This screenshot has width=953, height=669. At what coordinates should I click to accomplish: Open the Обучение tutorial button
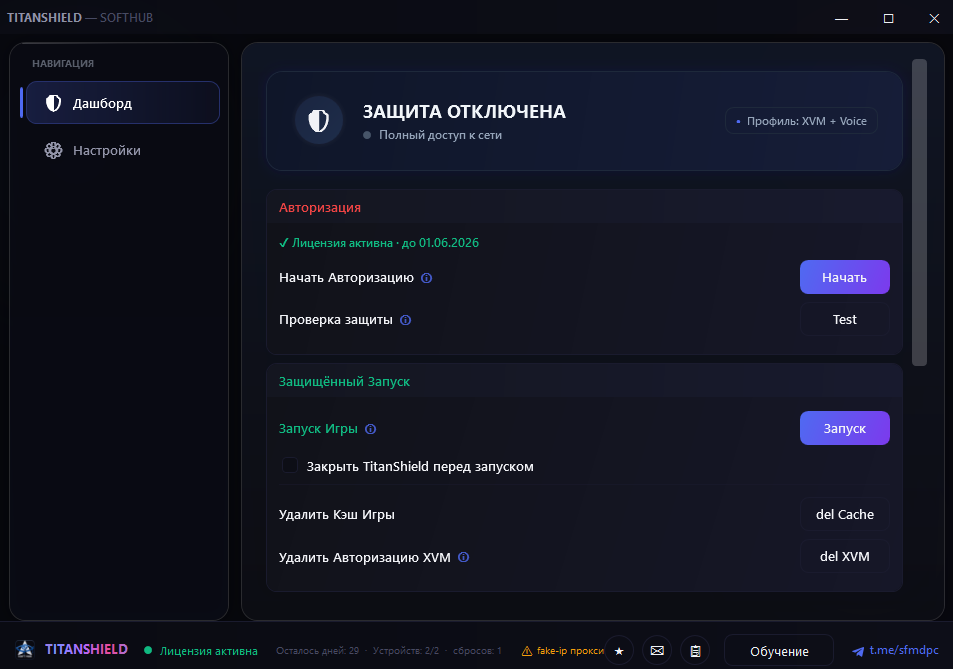coord(779,651)
